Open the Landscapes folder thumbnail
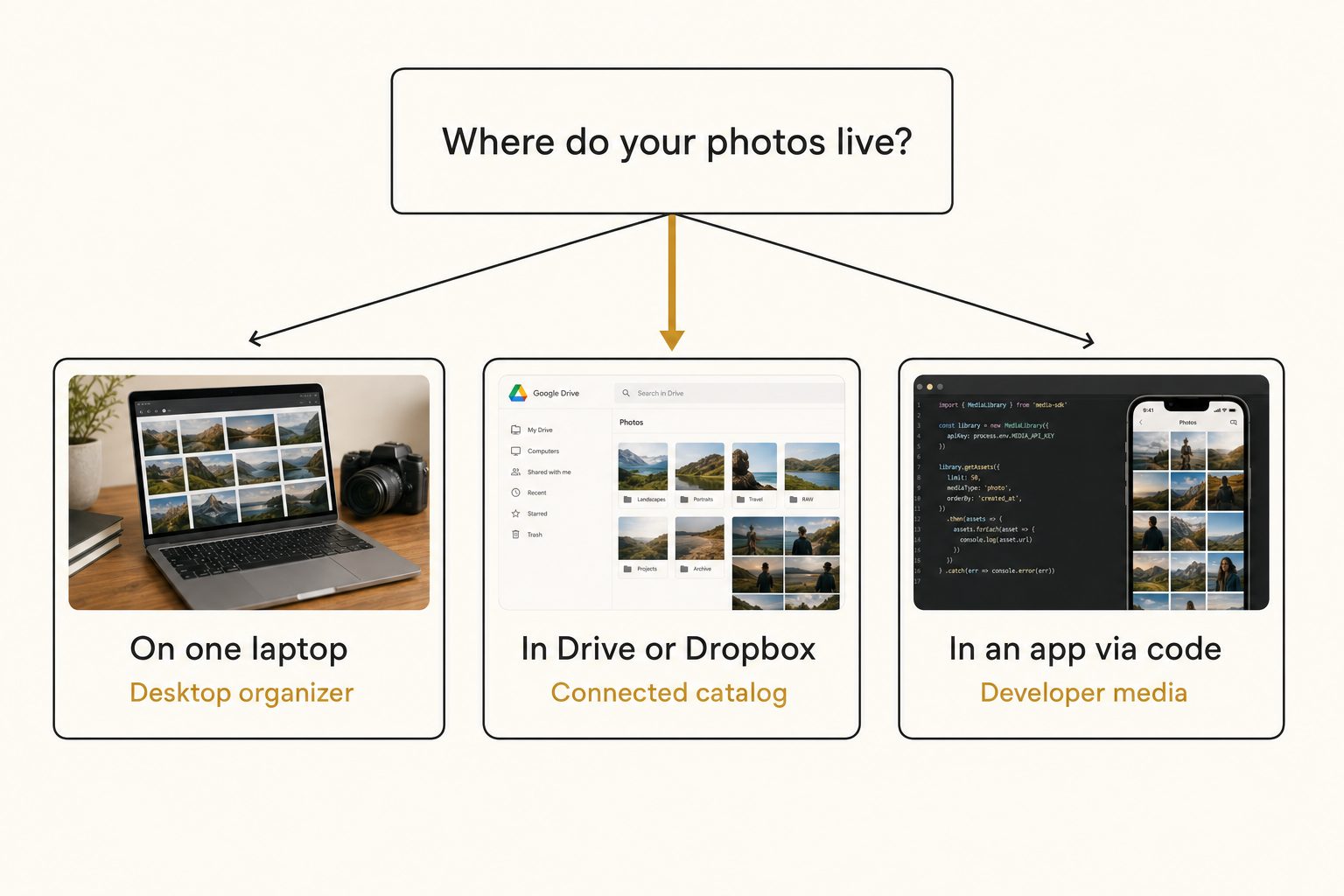The width and height of the screenshot is (1344, 896). pyautogui.click(x=643, y=466)
